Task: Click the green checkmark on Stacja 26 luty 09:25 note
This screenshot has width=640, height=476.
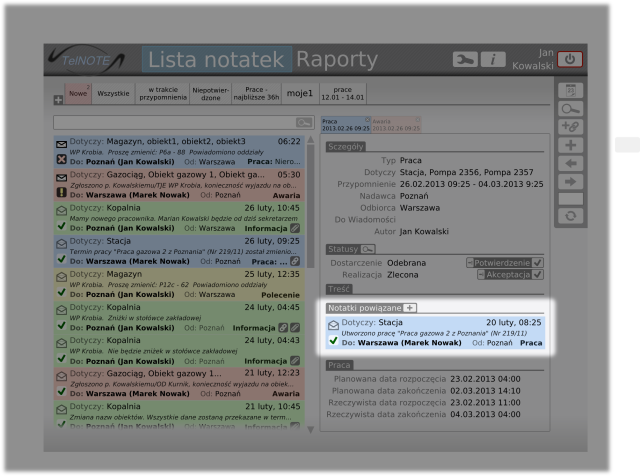Action: 62,258
